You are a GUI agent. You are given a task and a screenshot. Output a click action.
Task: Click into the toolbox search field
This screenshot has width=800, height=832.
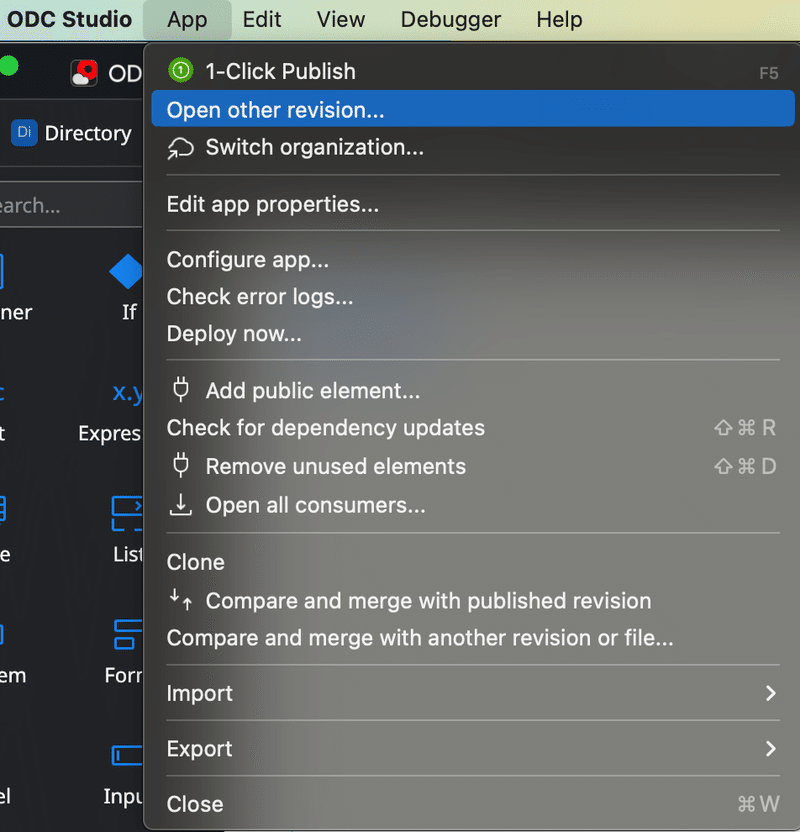point(71,205)
